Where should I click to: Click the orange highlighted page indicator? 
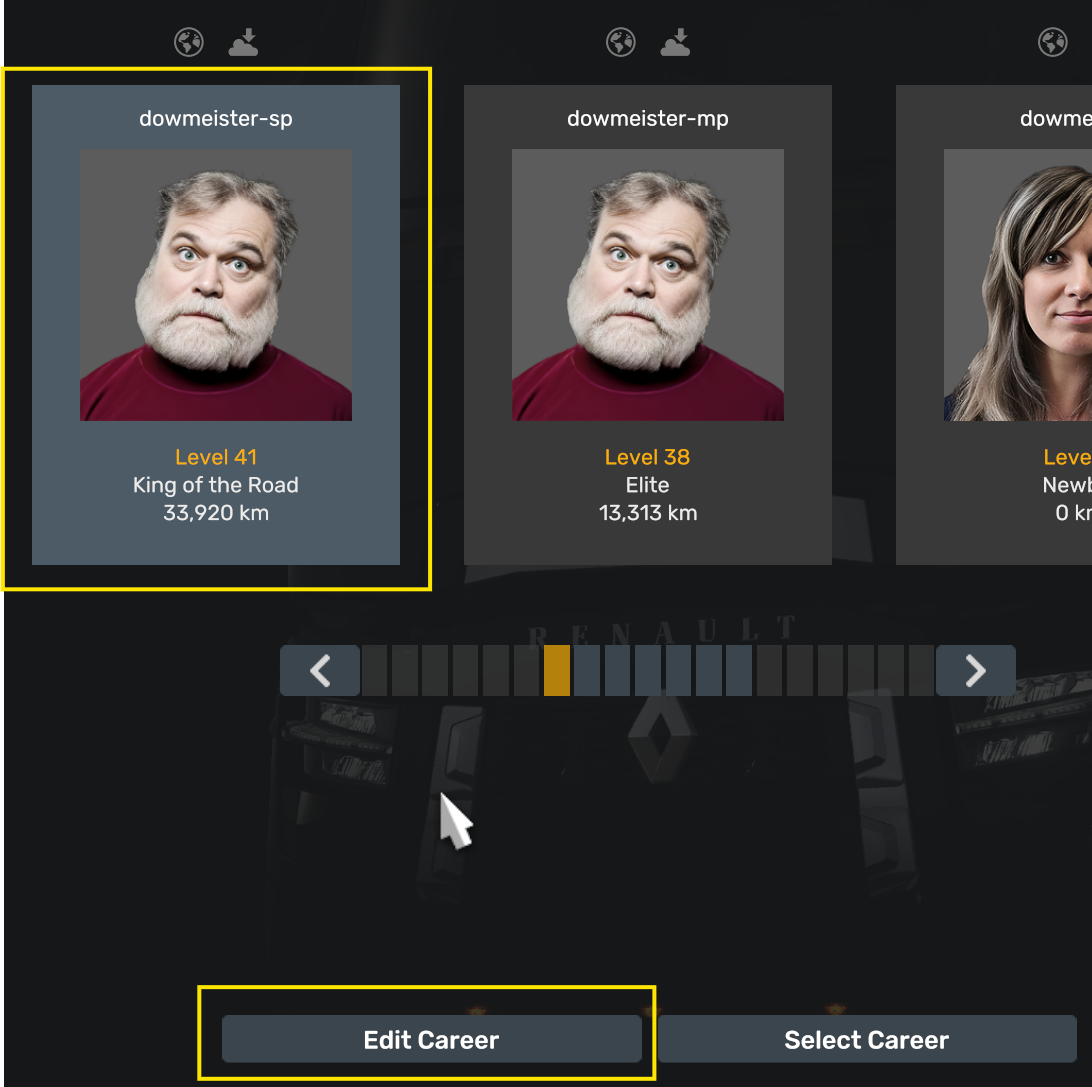[556, 671]
